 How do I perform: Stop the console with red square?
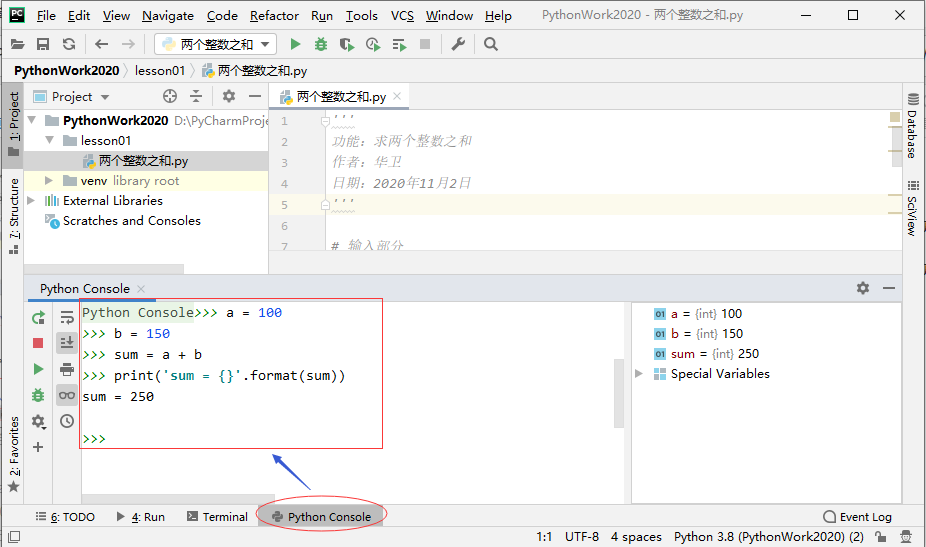[x=38, y=343]
